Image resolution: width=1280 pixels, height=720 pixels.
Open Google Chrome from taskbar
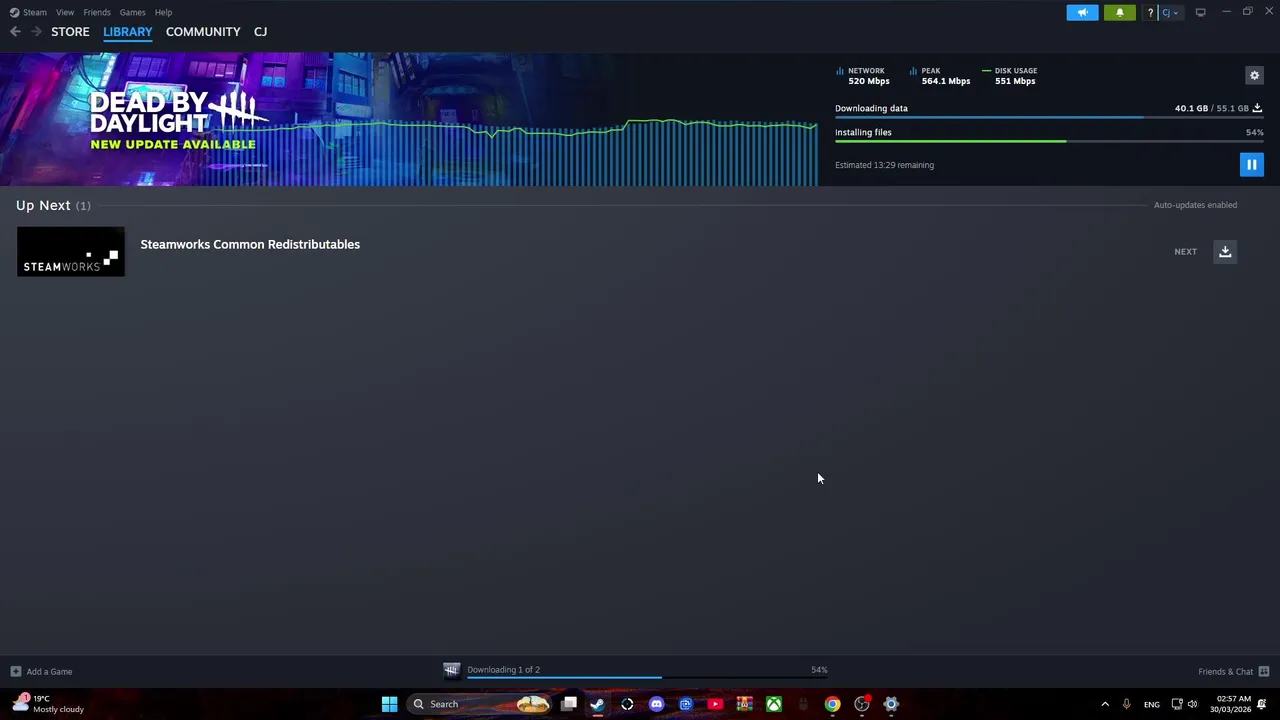tap(832, 704)
